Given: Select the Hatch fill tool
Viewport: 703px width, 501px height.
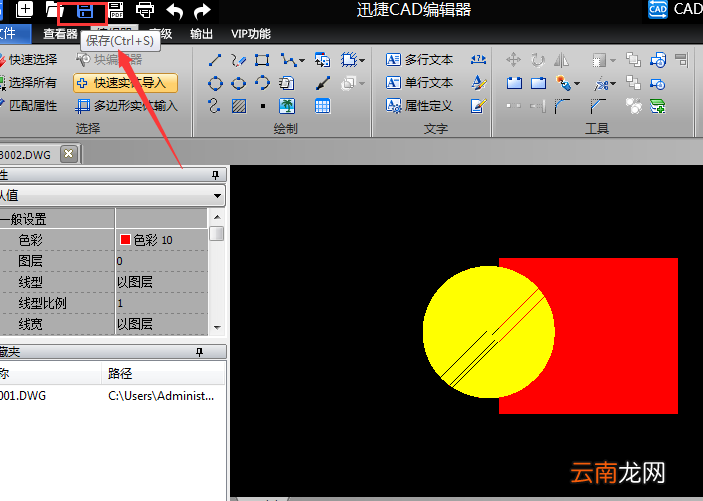Looking at the screenshot, I should (239, 106).
